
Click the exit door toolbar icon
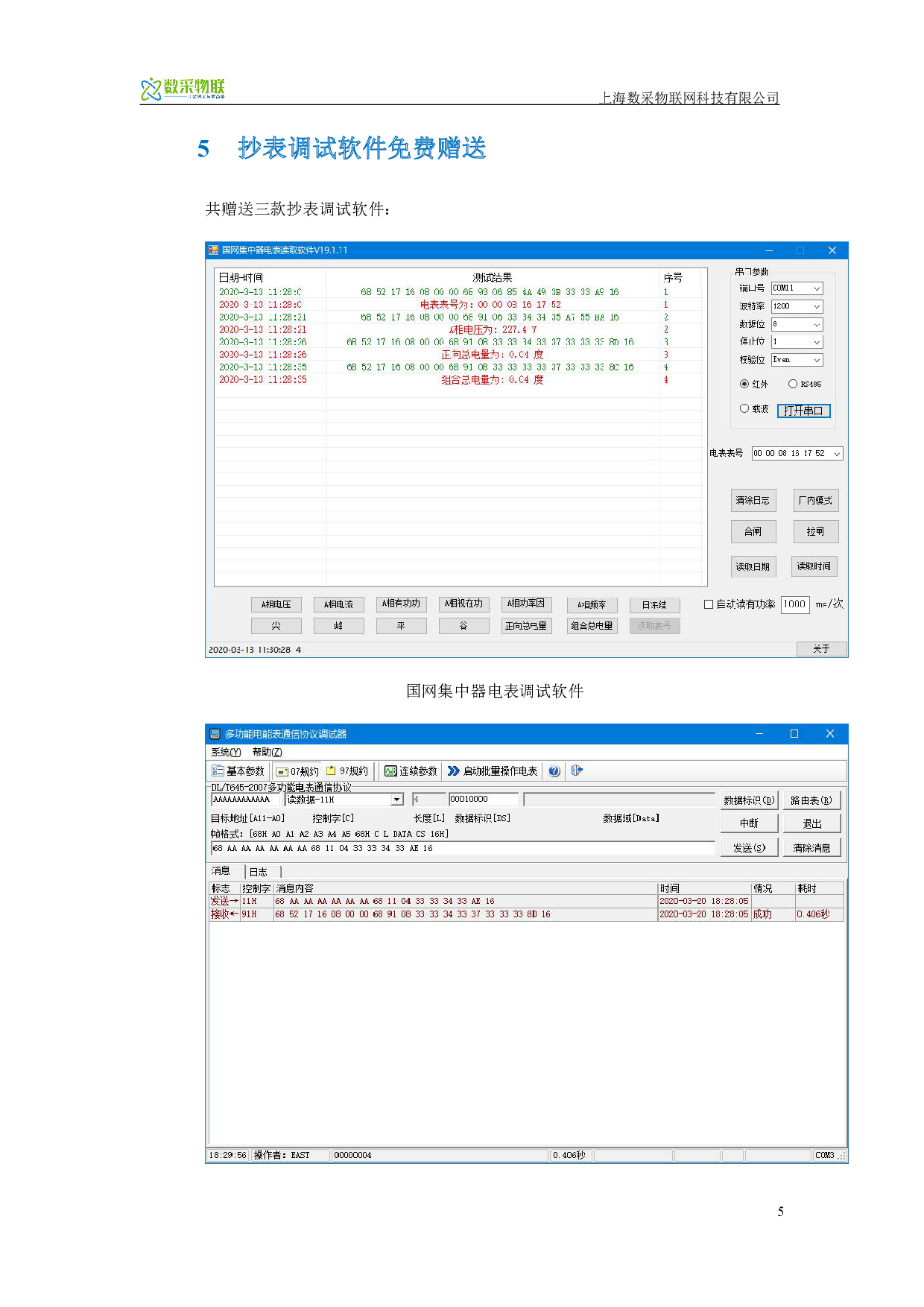coord(577,770)
